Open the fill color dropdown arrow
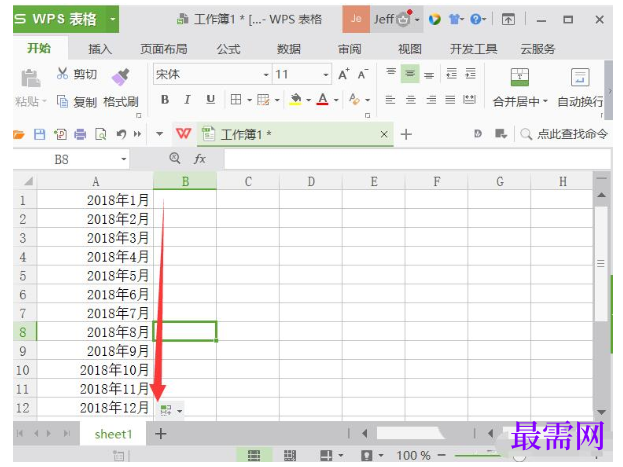This screenshot has height=467, width=623. click(309, 100)
